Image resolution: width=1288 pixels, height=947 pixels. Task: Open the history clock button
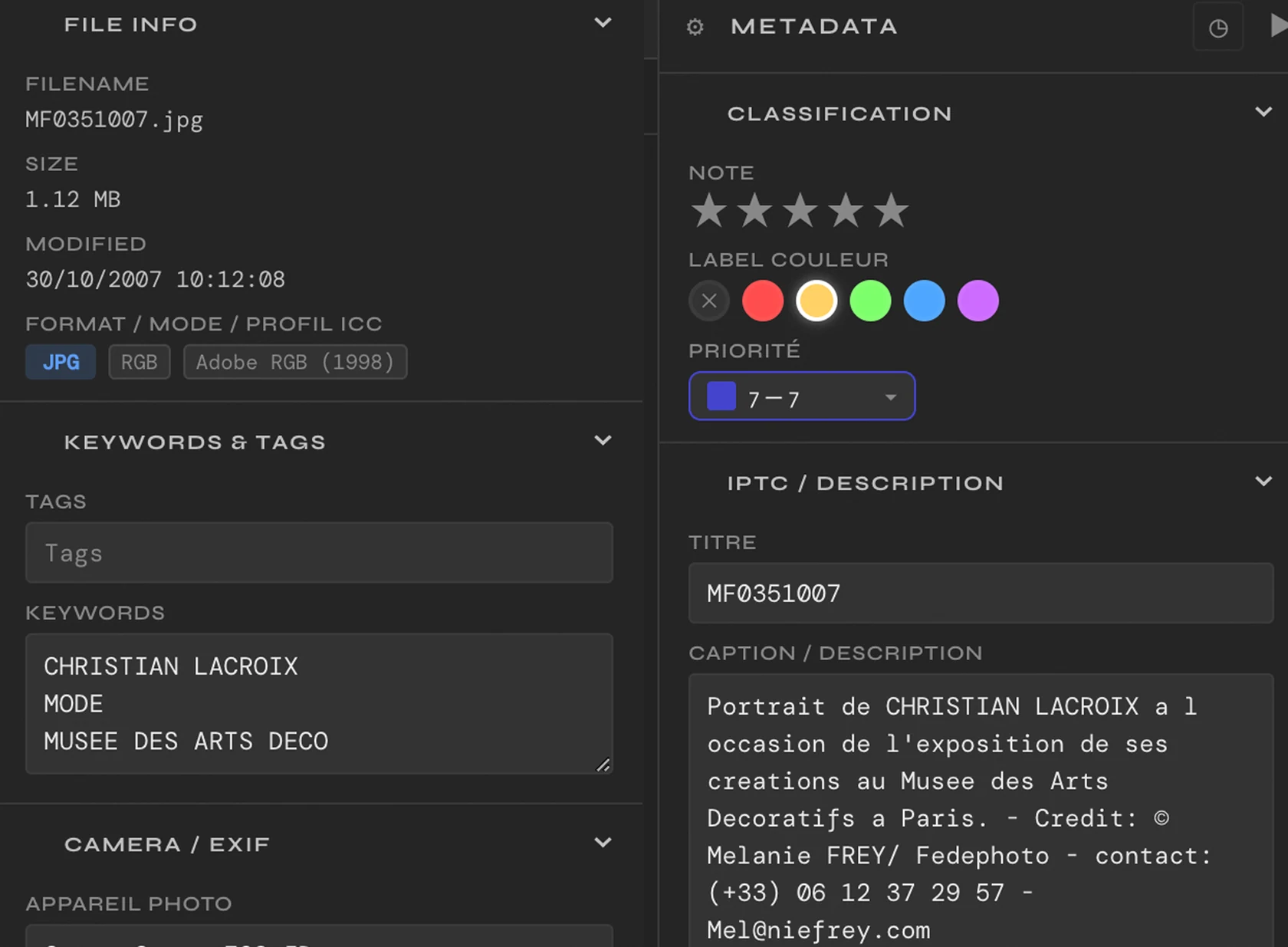click(x=1218, y=28)
